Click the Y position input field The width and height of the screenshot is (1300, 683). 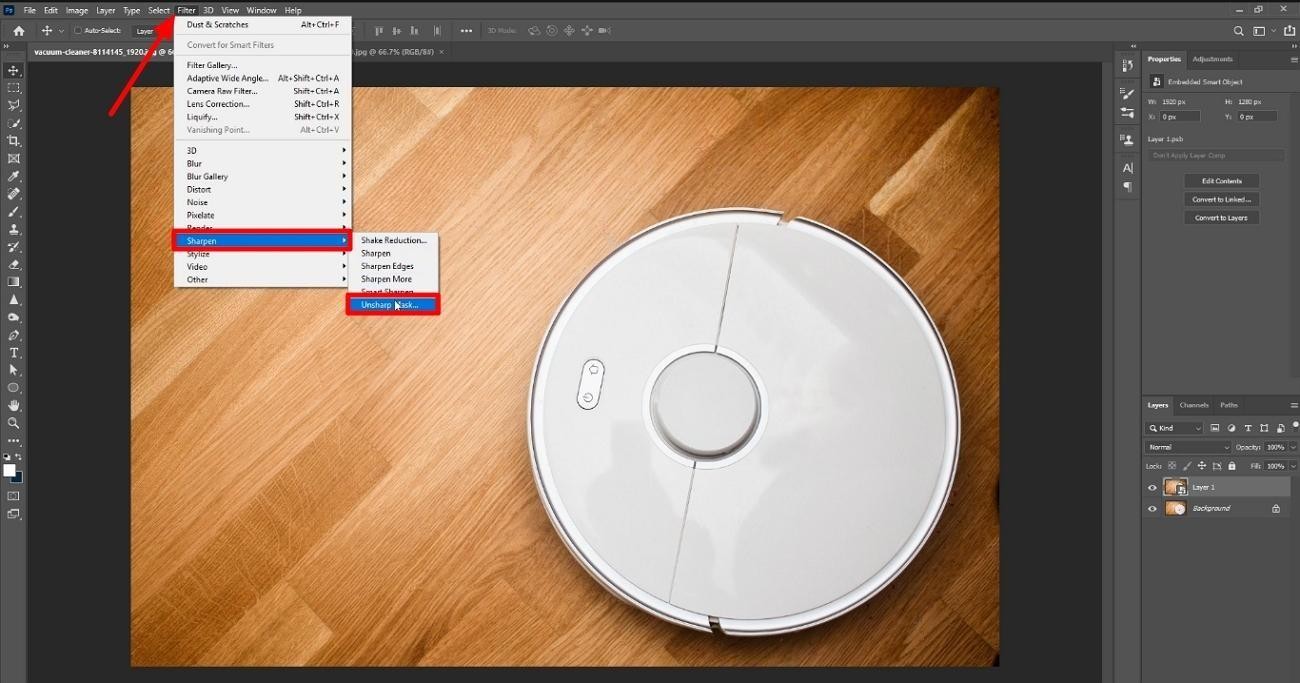pos(1257,117)
